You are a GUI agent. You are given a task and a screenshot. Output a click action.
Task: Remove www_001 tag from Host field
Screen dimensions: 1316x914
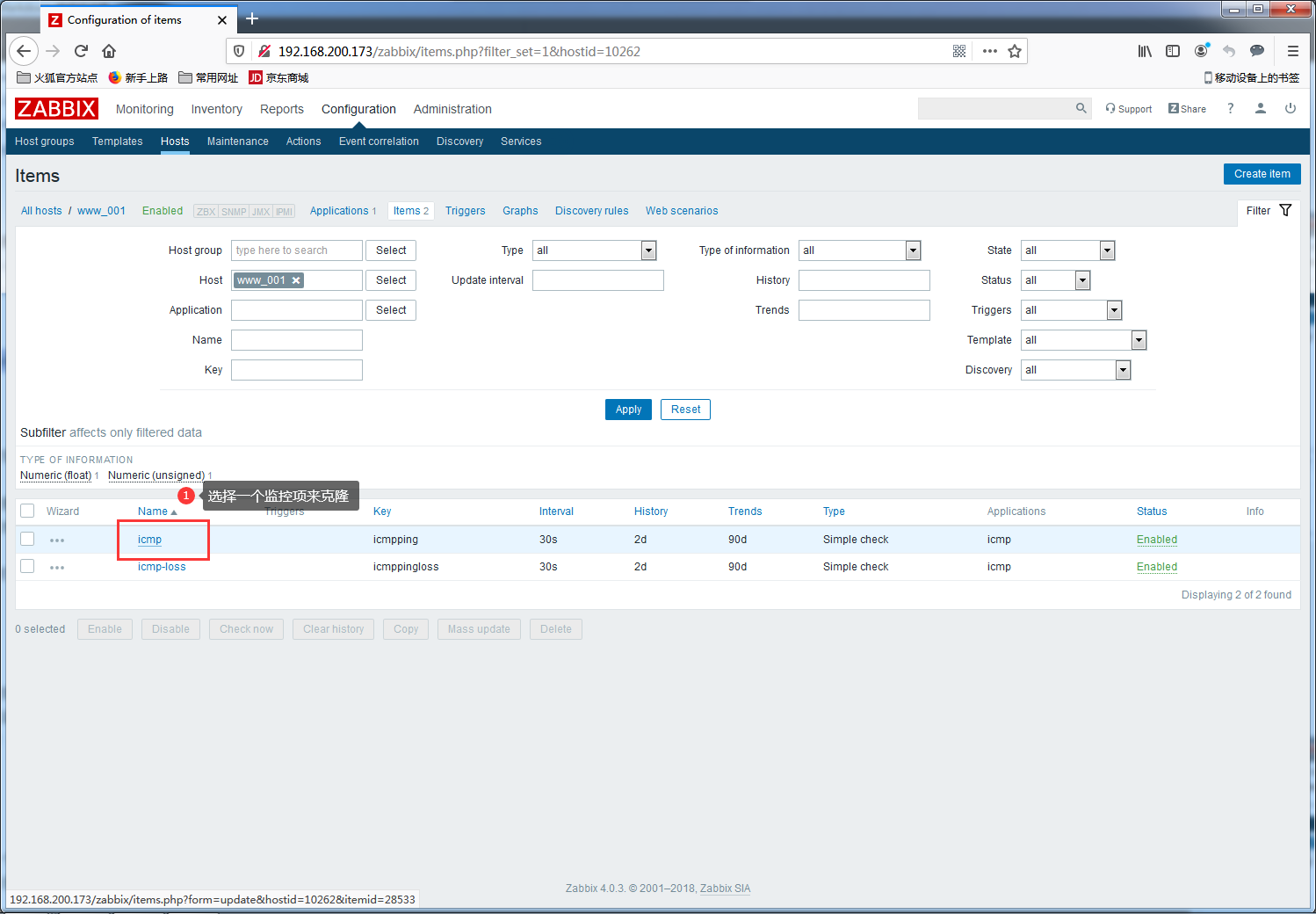pos(297,280)
